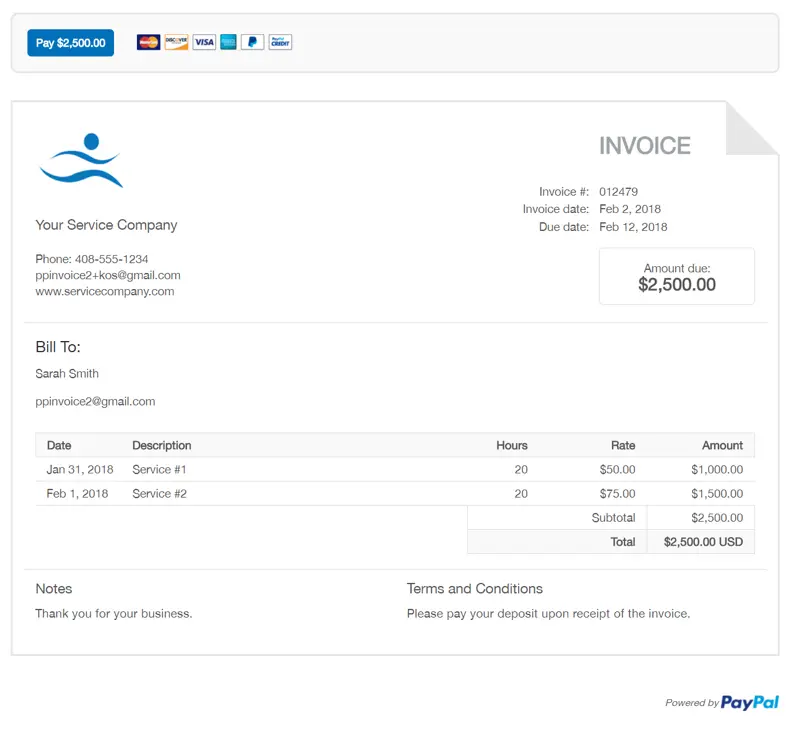Image resolution: width=795 pixels, height=737 pixels.
Task: Select the Jan 31, 2018 date cell
Action: pos(80,469)
